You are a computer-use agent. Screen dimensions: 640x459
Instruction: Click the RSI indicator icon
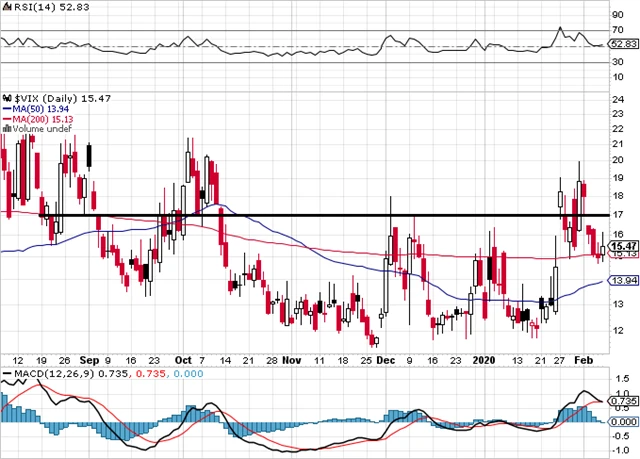coord(6,6)
